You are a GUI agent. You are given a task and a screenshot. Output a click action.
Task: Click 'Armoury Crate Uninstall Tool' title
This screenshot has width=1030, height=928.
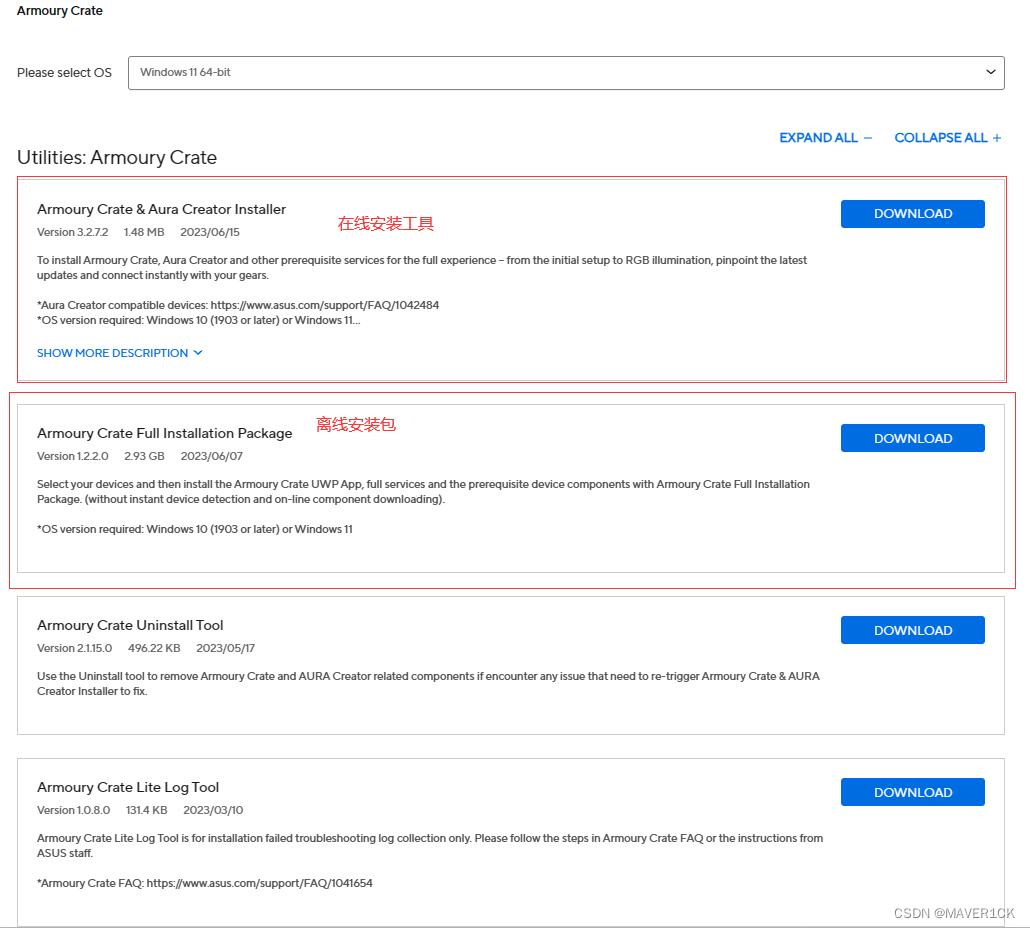pyautogui.click(x=130, y=625)
